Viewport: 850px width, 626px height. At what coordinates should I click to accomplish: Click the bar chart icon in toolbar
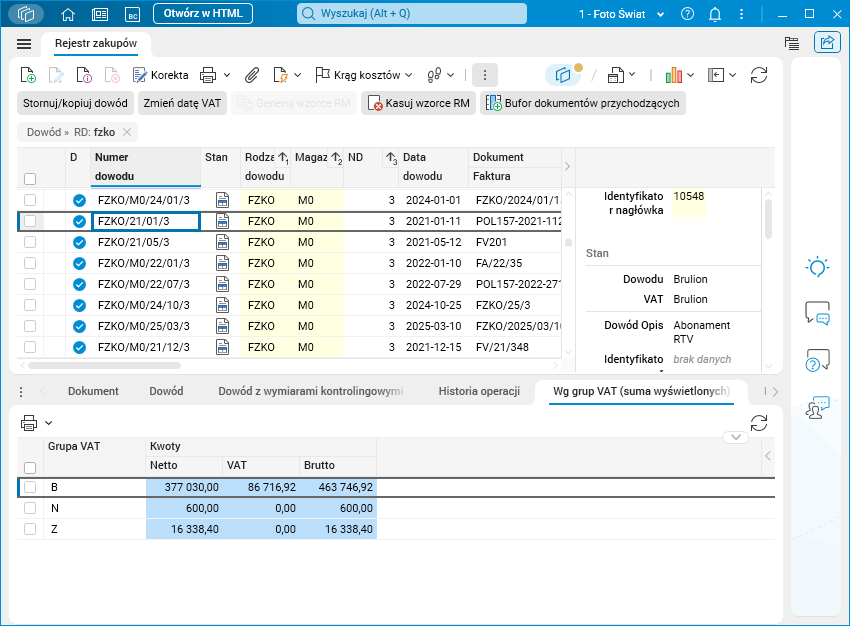673,75
